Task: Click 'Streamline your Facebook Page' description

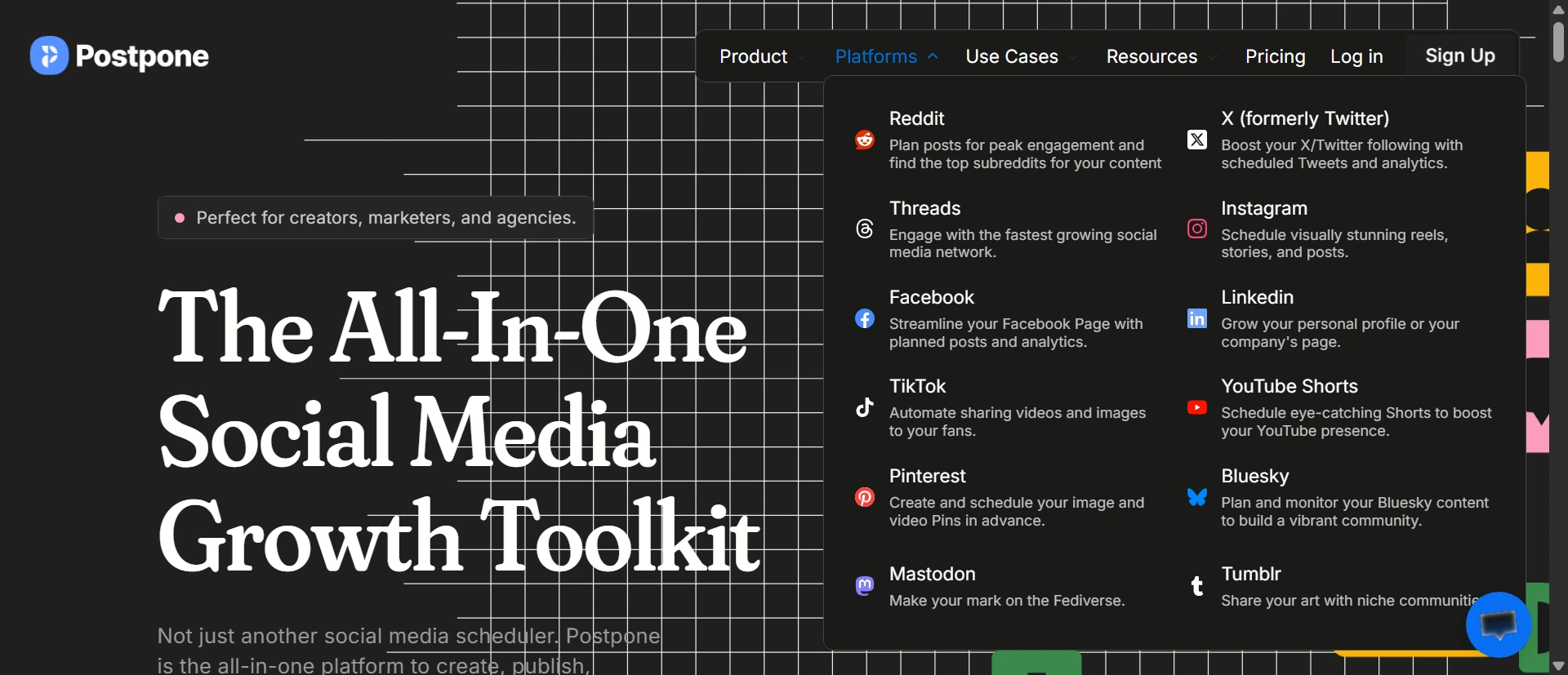Action: tap(1016, 333)
